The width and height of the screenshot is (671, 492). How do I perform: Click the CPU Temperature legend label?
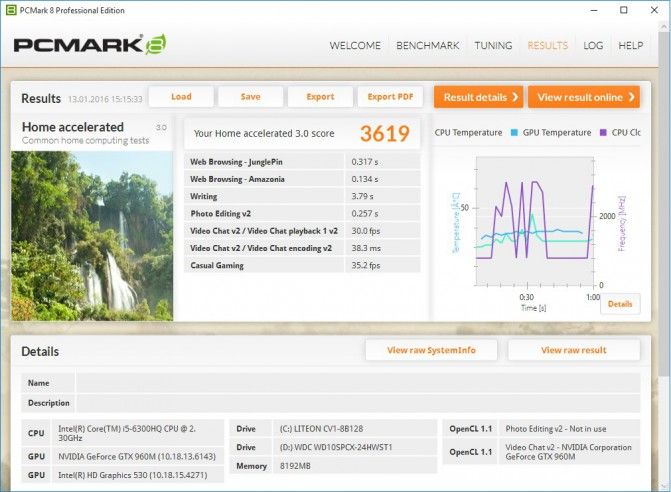[x=468, y=133]
